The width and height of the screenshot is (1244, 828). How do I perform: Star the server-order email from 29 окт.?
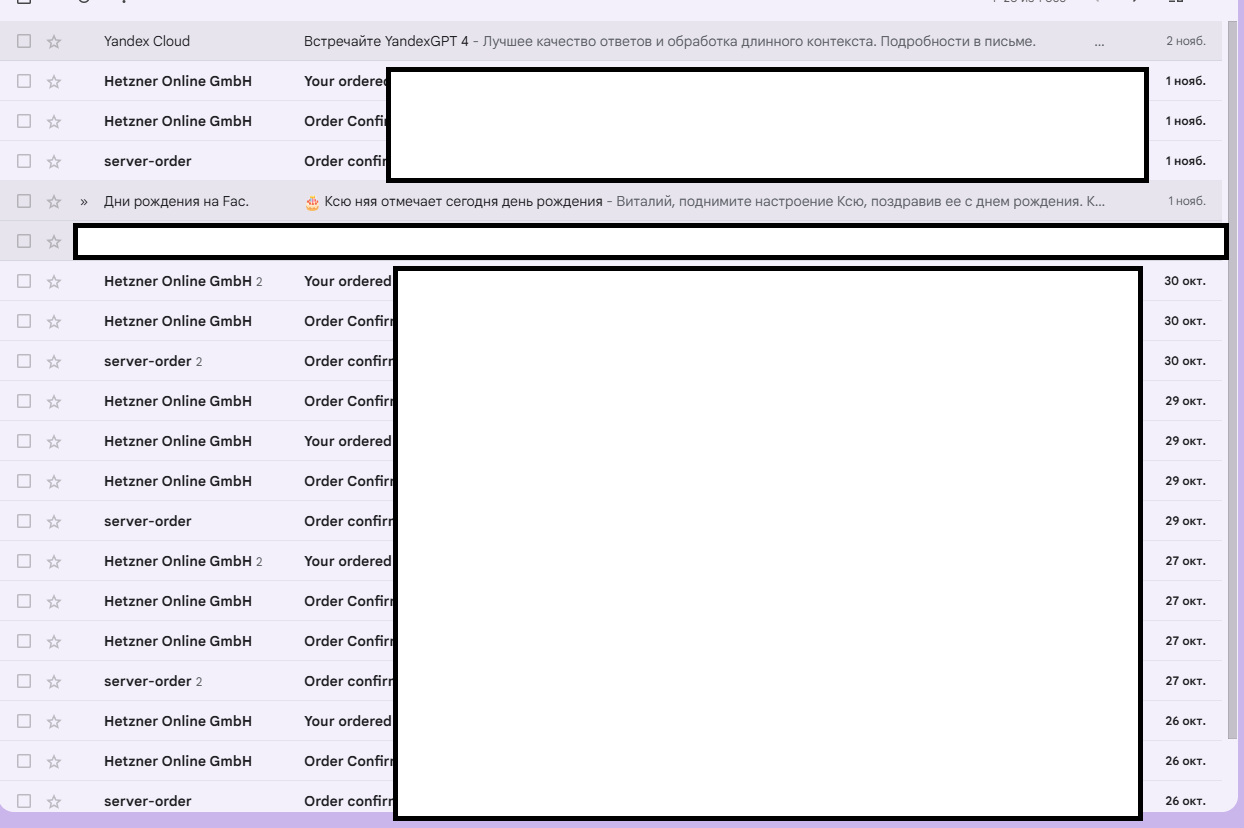click(54, 521)
